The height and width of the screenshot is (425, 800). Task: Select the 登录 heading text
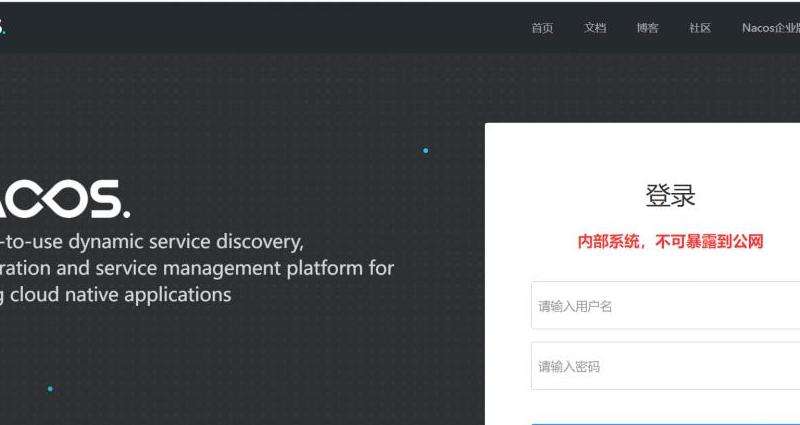pyautogui.click(x=670, y=196)
